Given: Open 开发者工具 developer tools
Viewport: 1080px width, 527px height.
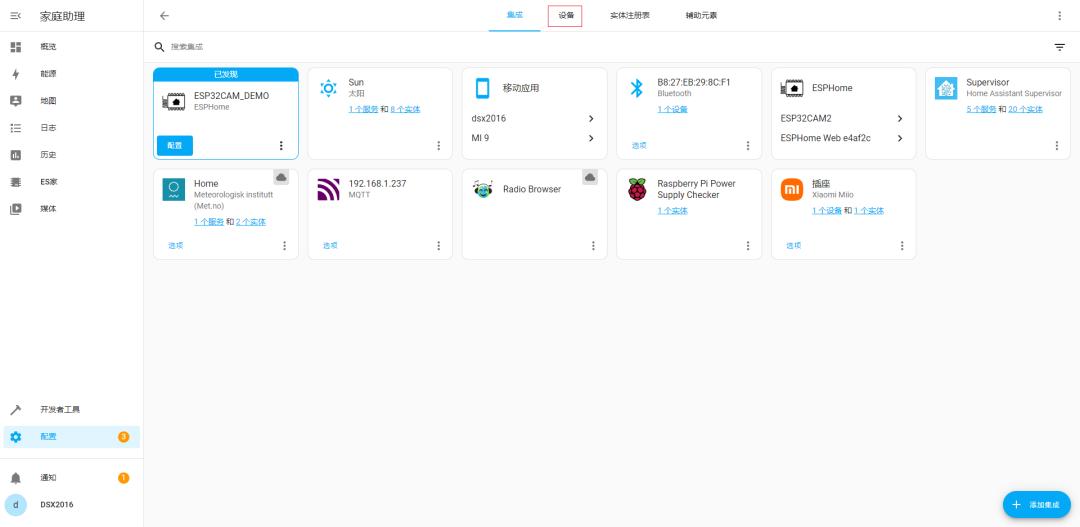Looking at the screenshot, I should coord(72,410).
